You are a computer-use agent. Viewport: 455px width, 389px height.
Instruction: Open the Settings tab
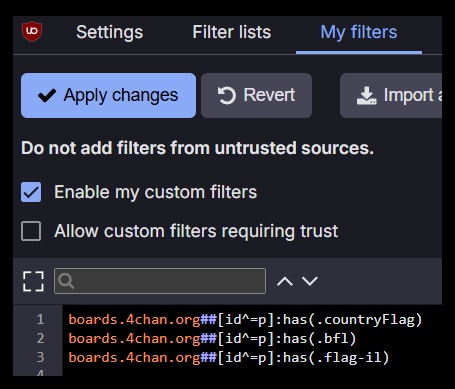[x=109, y=32]
